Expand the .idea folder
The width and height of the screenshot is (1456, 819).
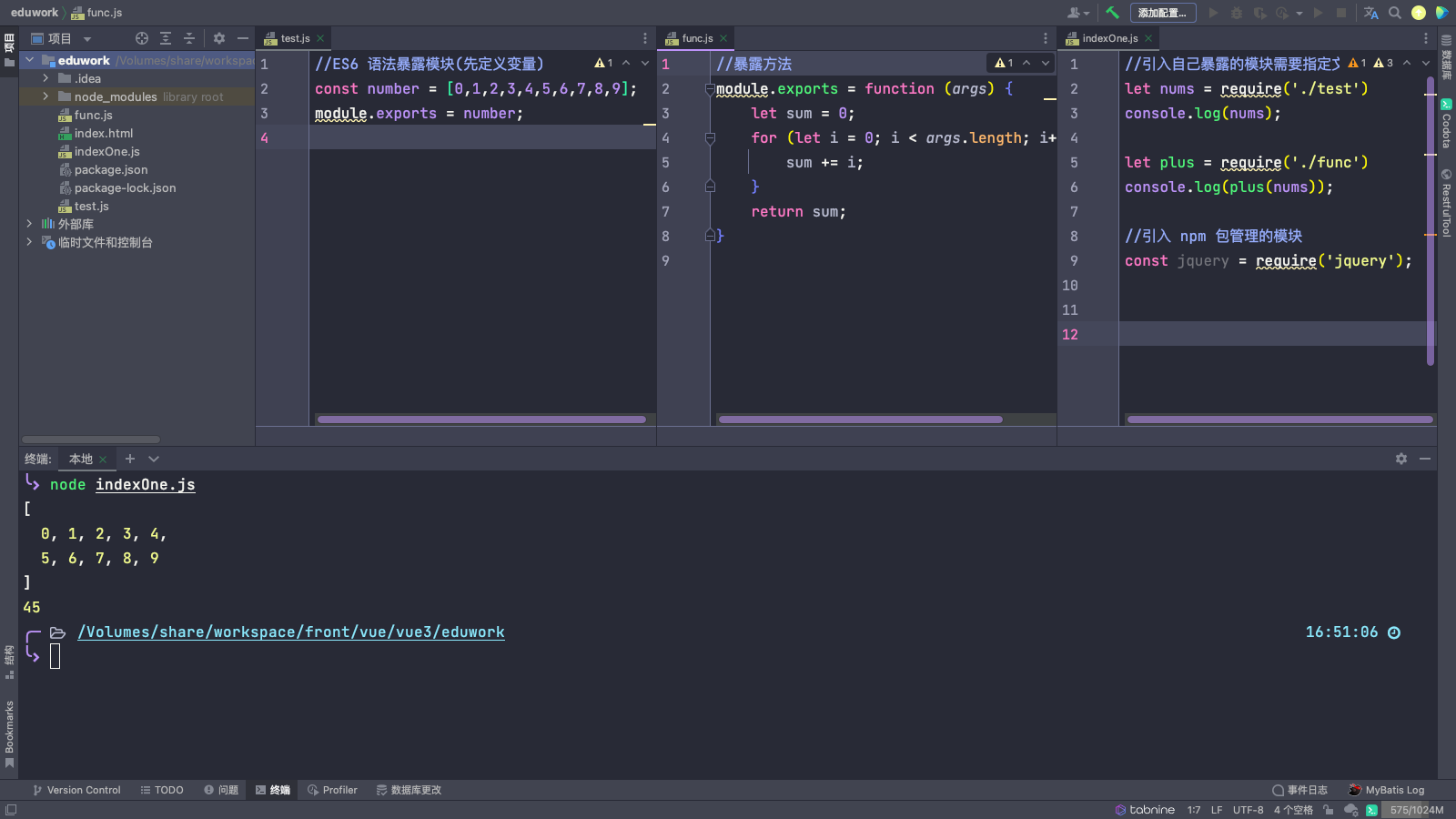(x=45, y=78)
